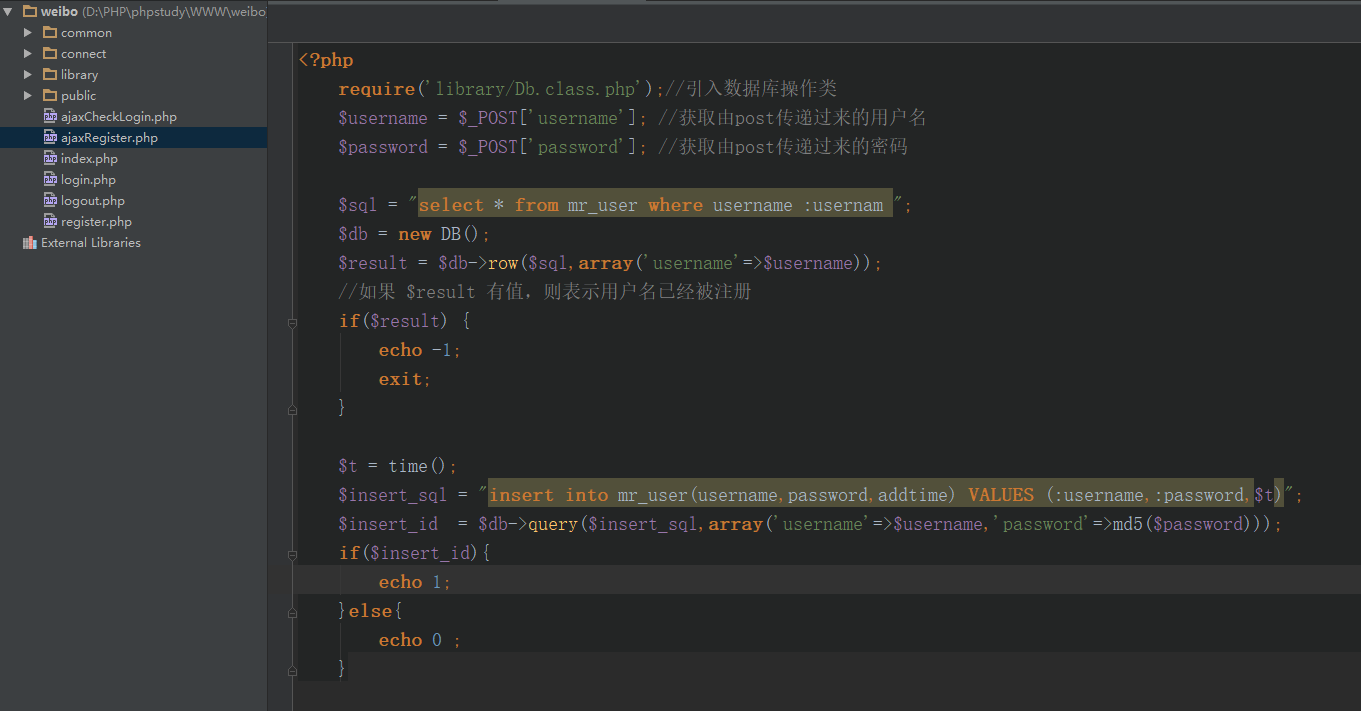Click the PHP file icon of index.php

50,159
